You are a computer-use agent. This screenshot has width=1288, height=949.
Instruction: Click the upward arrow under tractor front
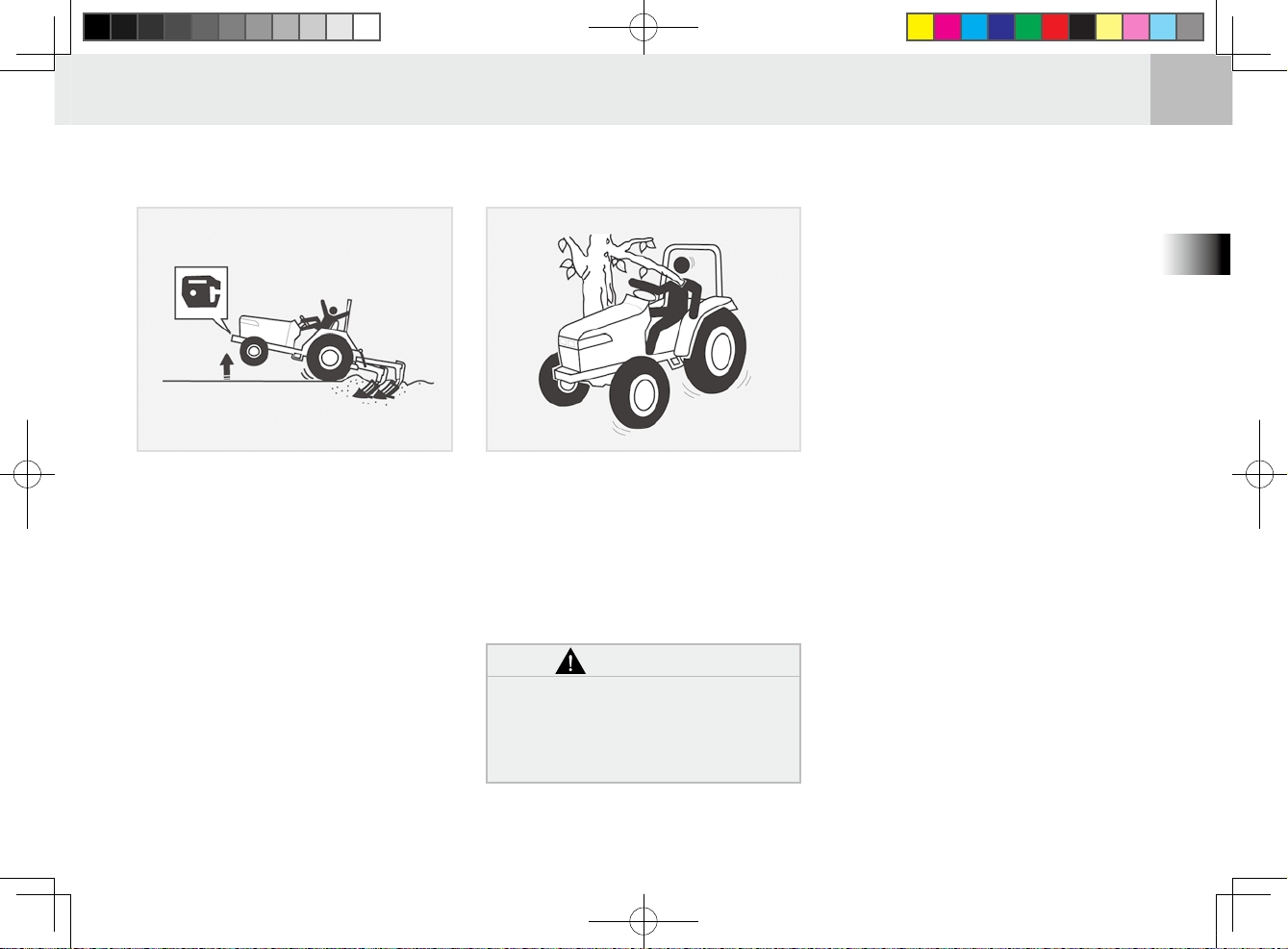coord(227,365)
